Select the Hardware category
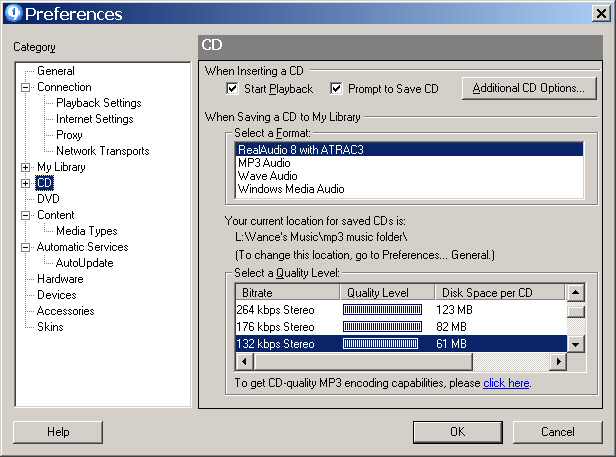 [60, 279]
